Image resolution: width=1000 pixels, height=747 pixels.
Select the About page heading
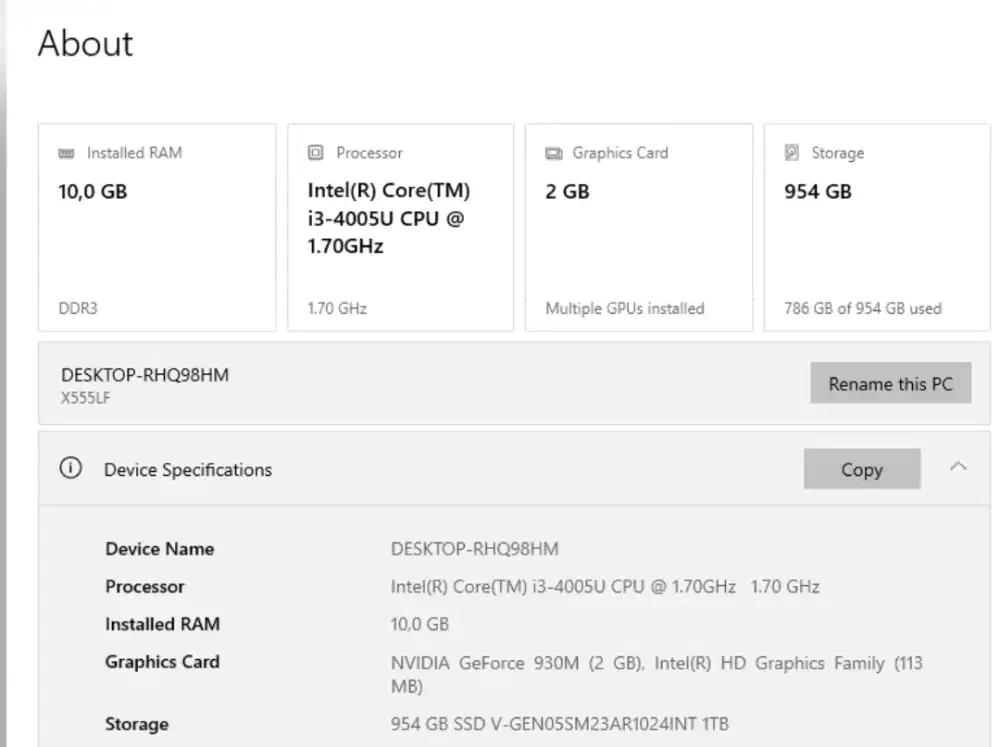85,44
